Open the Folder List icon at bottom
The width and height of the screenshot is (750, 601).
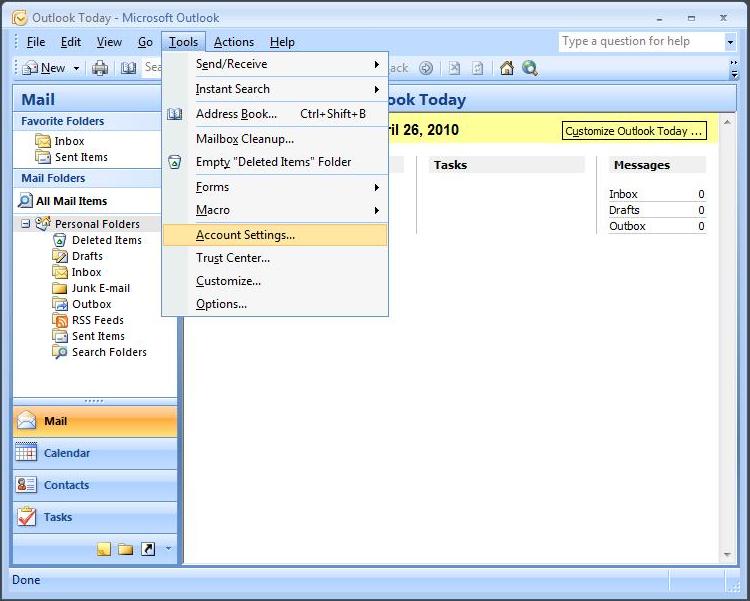point(125,548)
